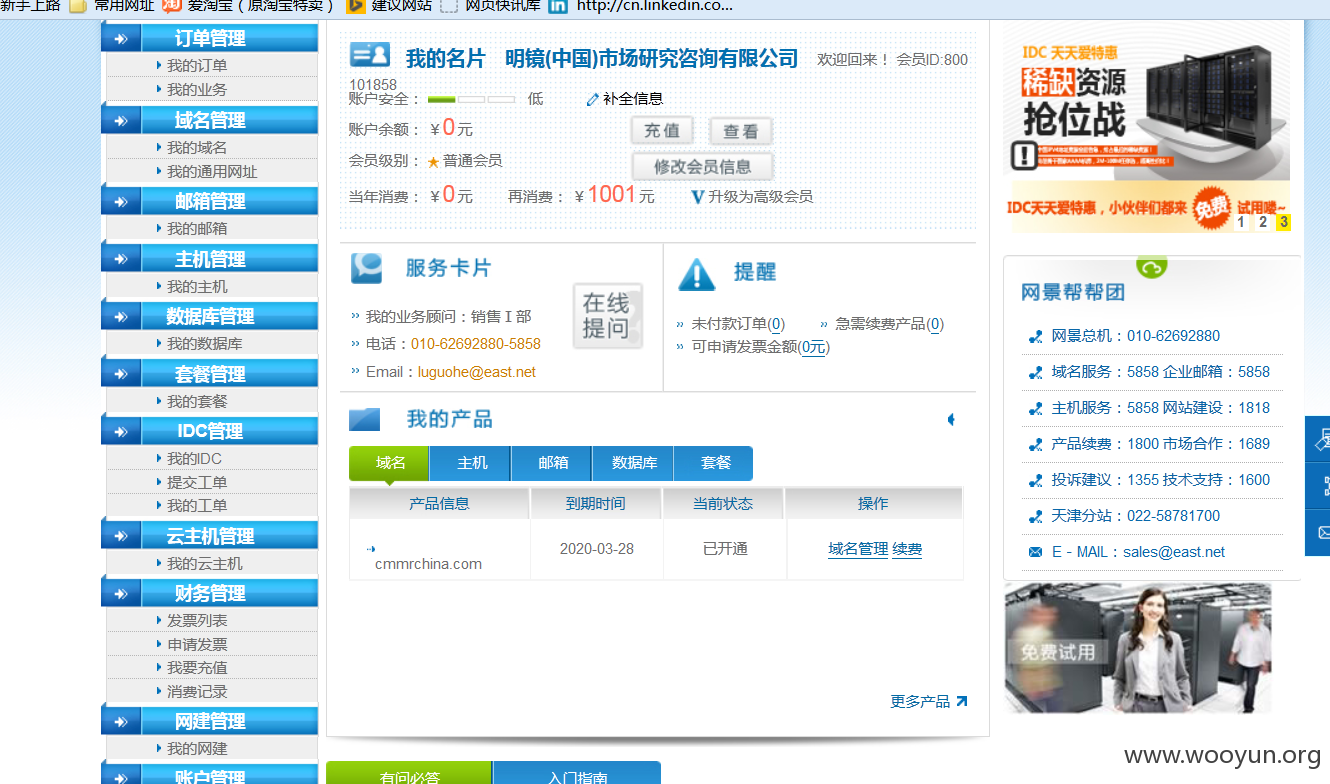Open 我要充值 in the sidebar
The image size is (1330, 784).
197,668
